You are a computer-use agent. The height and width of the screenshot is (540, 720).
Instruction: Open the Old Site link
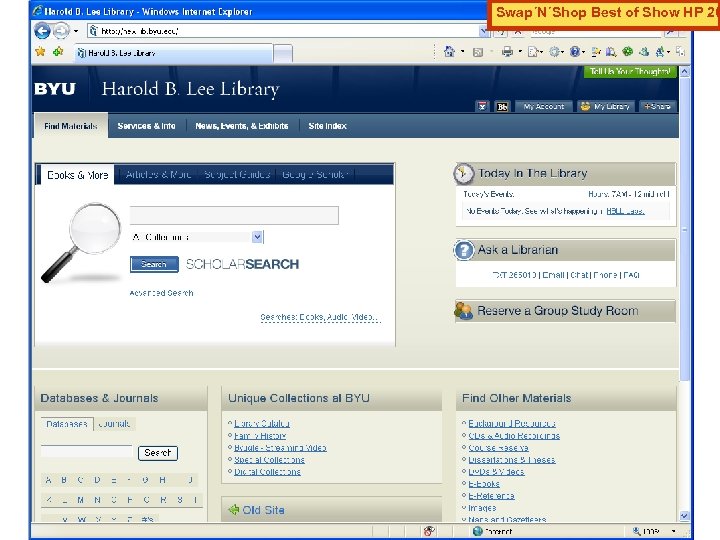tap(263, 510)
